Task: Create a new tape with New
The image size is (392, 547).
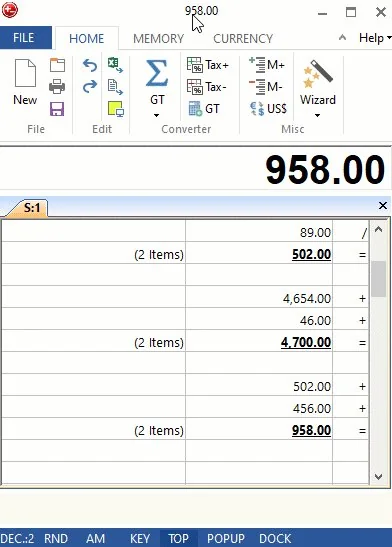Action: 25,82
